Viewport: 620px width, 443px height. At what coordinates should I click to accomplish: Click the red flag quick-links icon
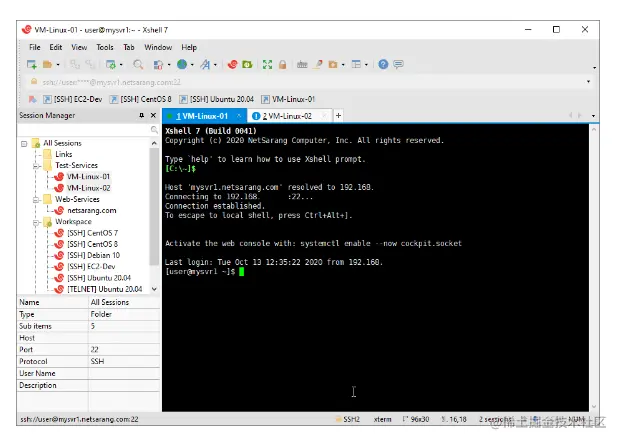33,99
